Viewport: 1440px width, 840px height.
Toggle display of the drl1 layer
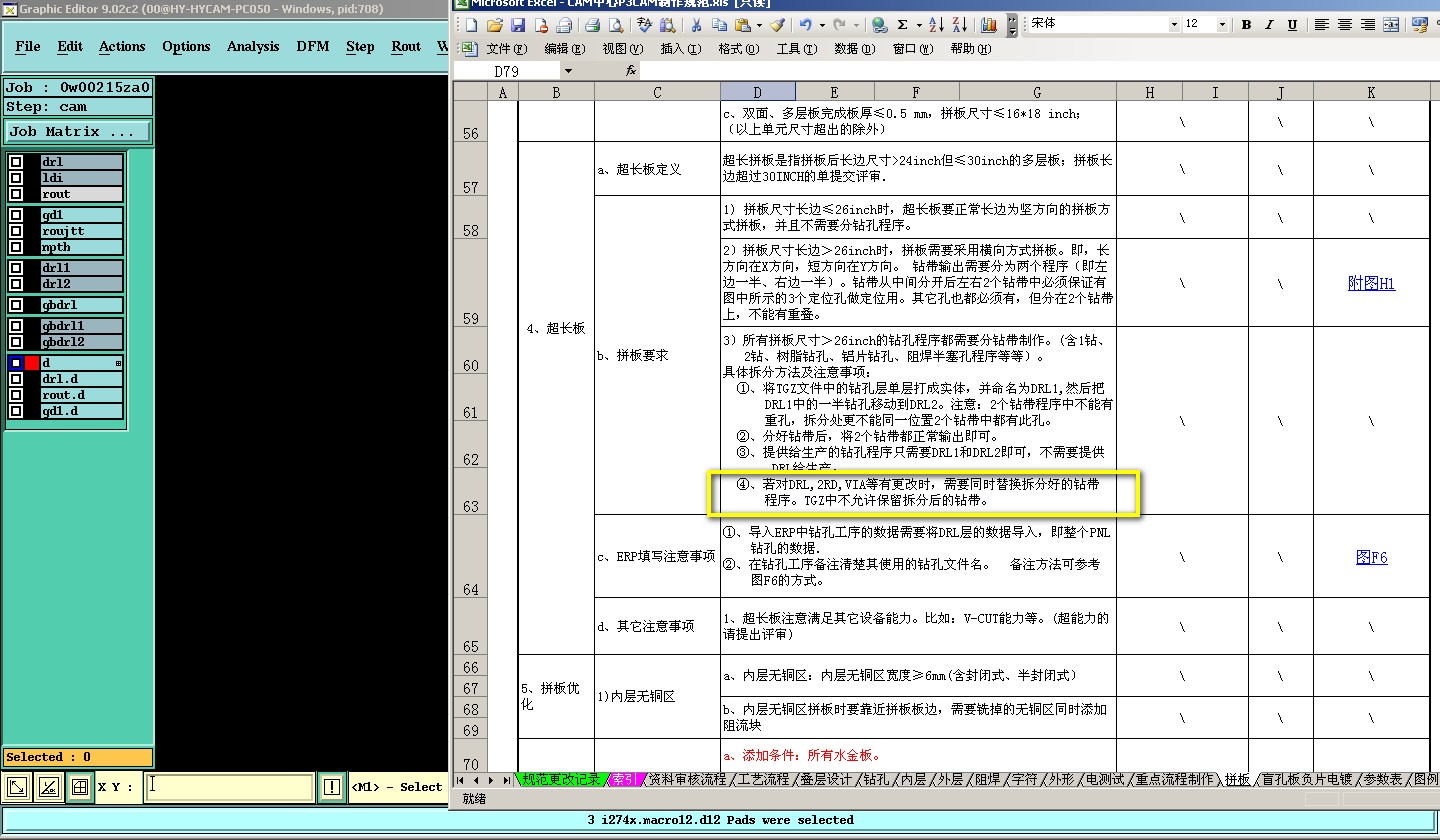pyautogui.click(x=16, y=268)
